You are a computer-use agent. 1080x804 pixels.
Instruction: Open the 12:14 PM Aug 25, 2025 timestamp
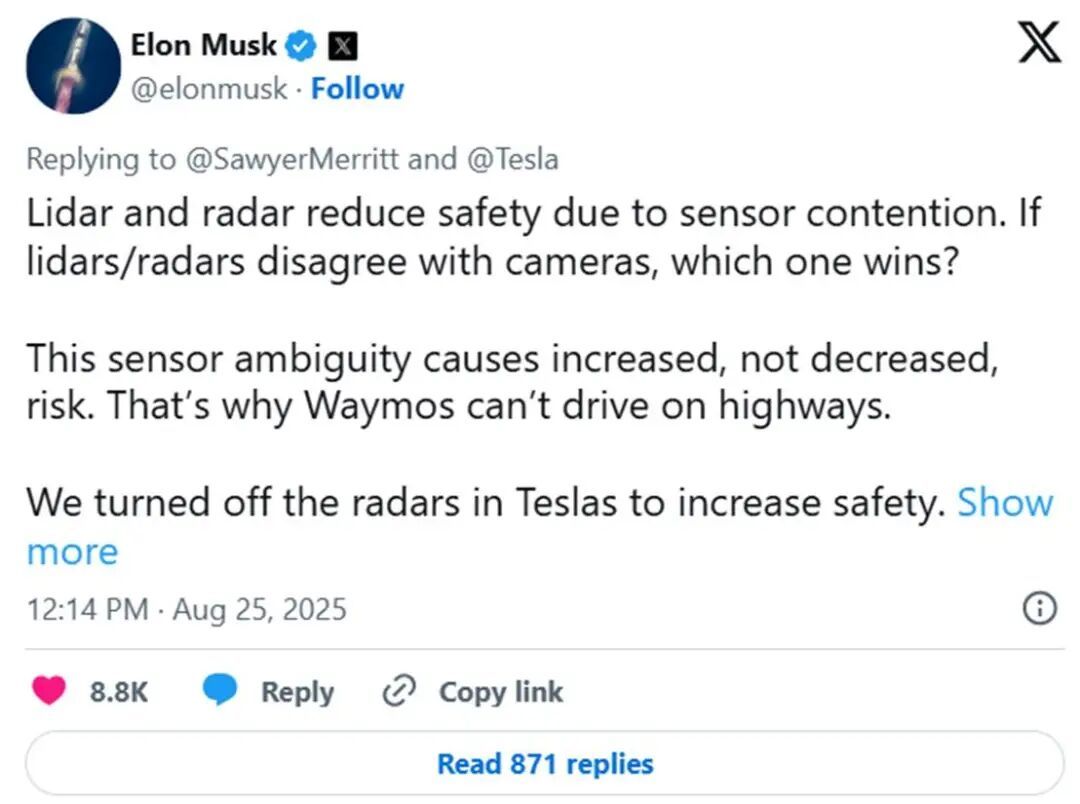click(186, 609)
